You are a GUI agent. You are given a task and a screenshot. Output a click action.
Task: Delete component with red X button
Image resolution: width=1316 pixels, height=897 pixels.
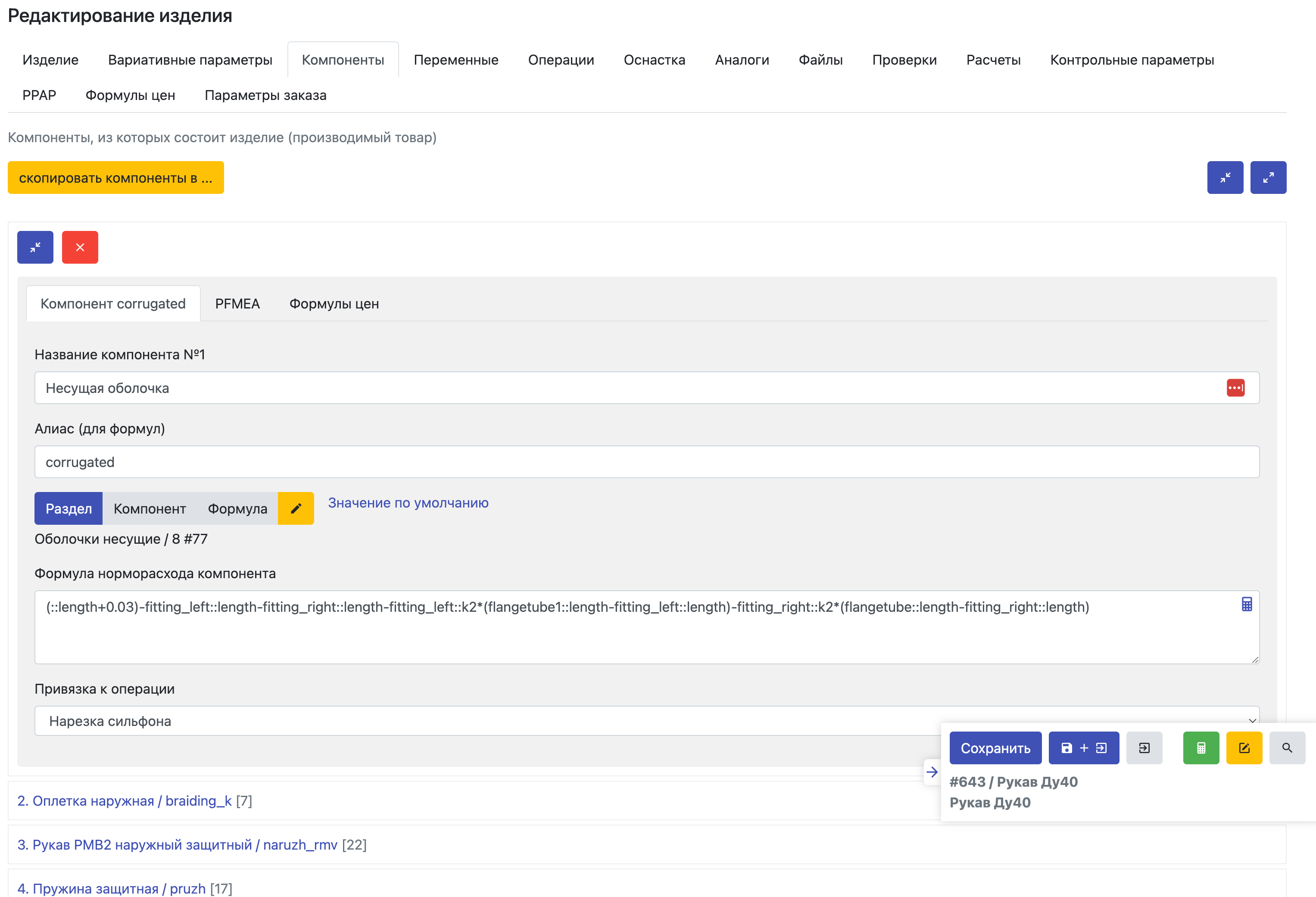pyautogui.click(x=80, y=247)
